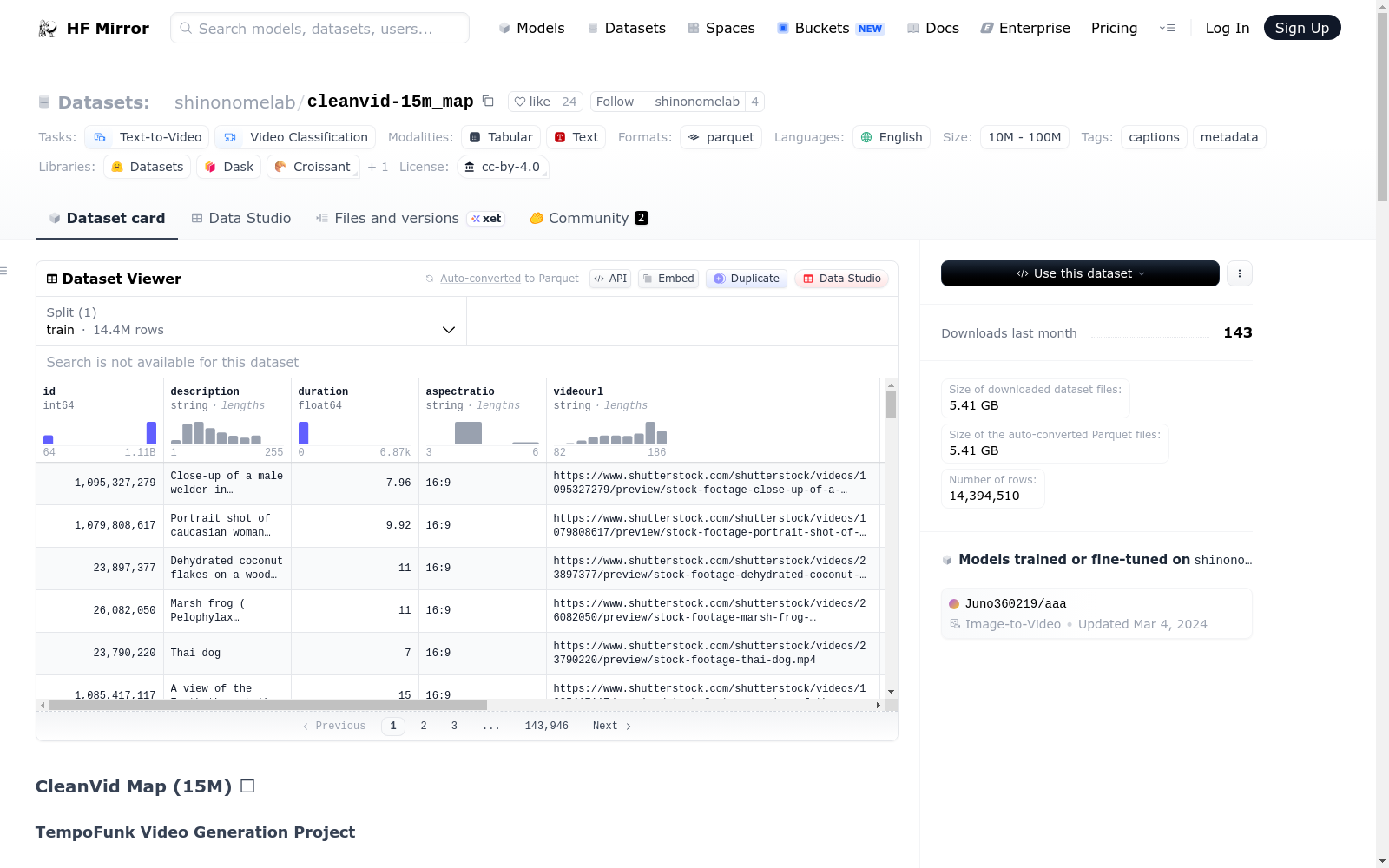Click the 'Marsh frog' description cell
Viewport: 1389px width, 868px height.
(x=227, y=611)
